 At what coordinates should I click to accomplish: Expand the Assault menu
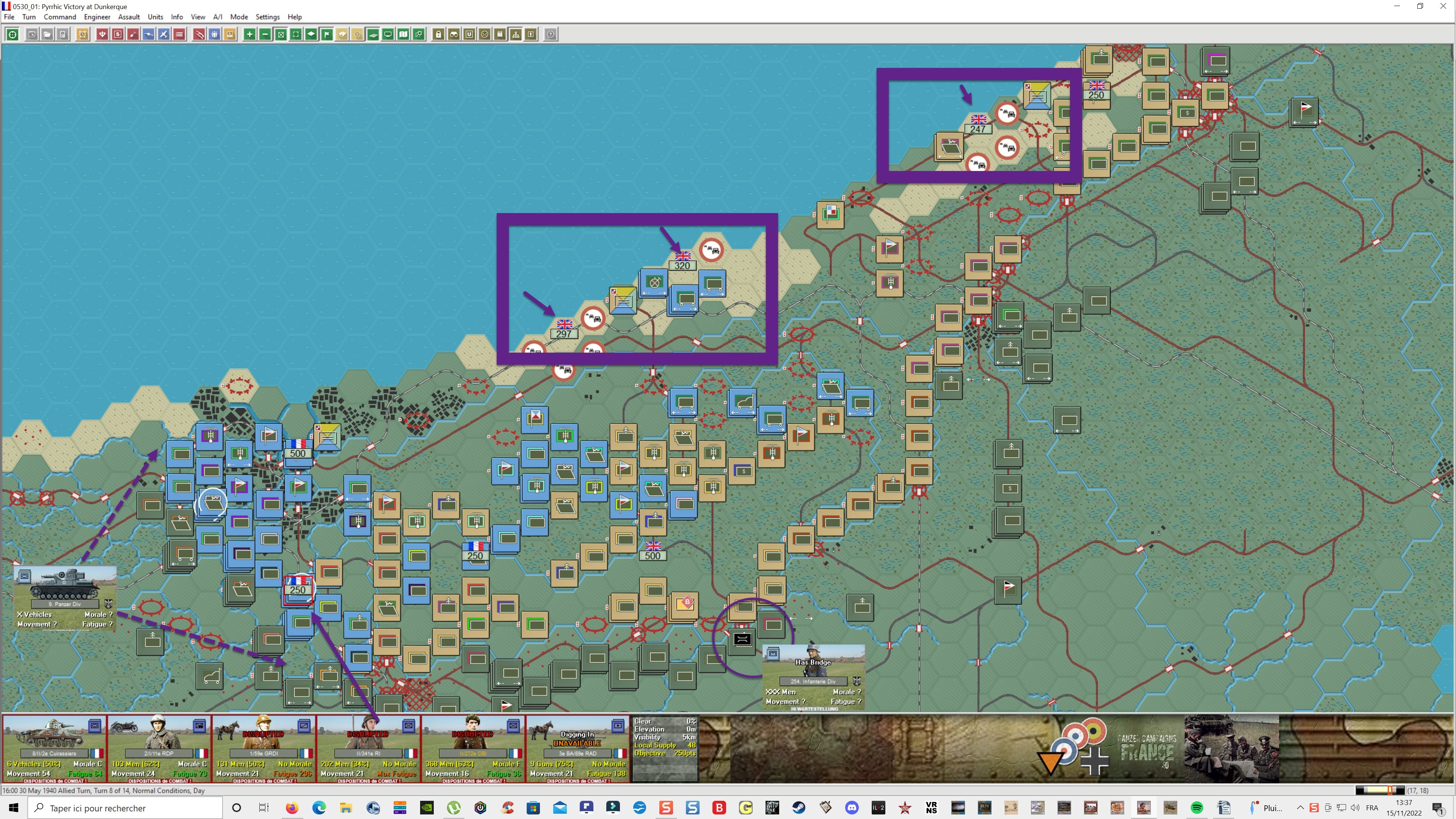(129, 17)
